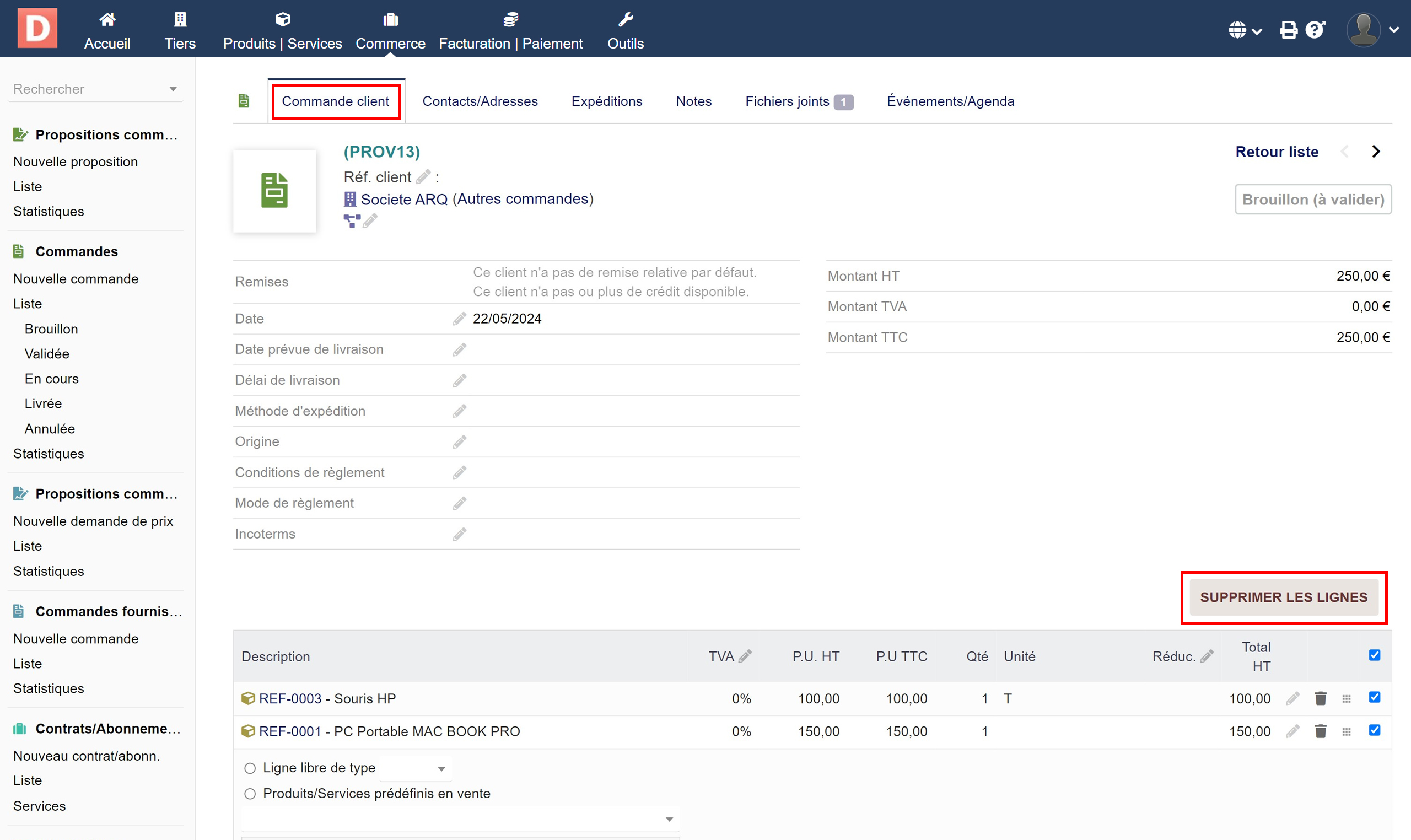The image size is (1411, 840).
Task: Toggle the select-all lines header checkbox
Action: coord(1374,655)
